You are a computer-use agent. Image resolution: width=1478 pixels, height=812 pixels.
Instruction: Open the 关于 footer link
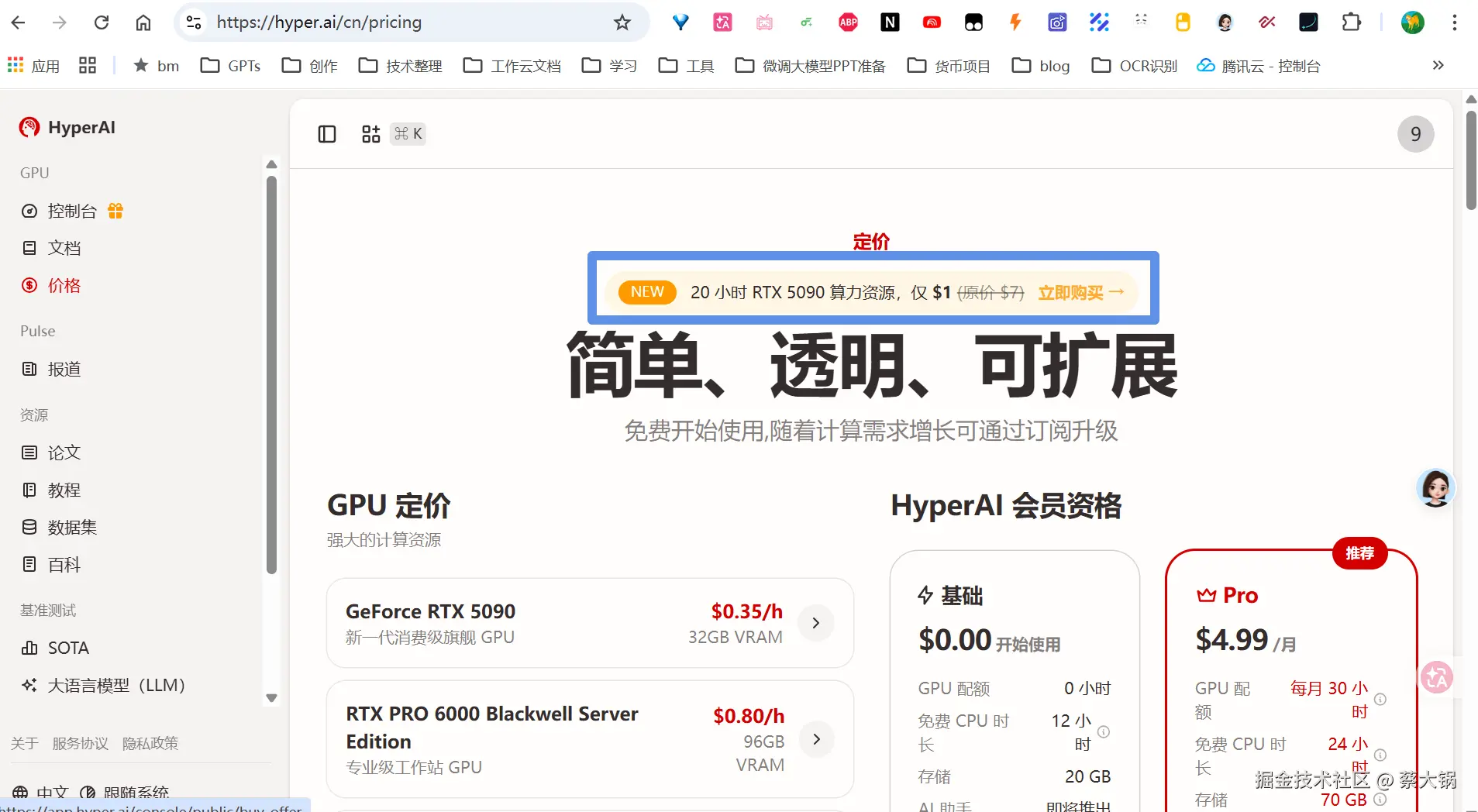pos(25,743)
